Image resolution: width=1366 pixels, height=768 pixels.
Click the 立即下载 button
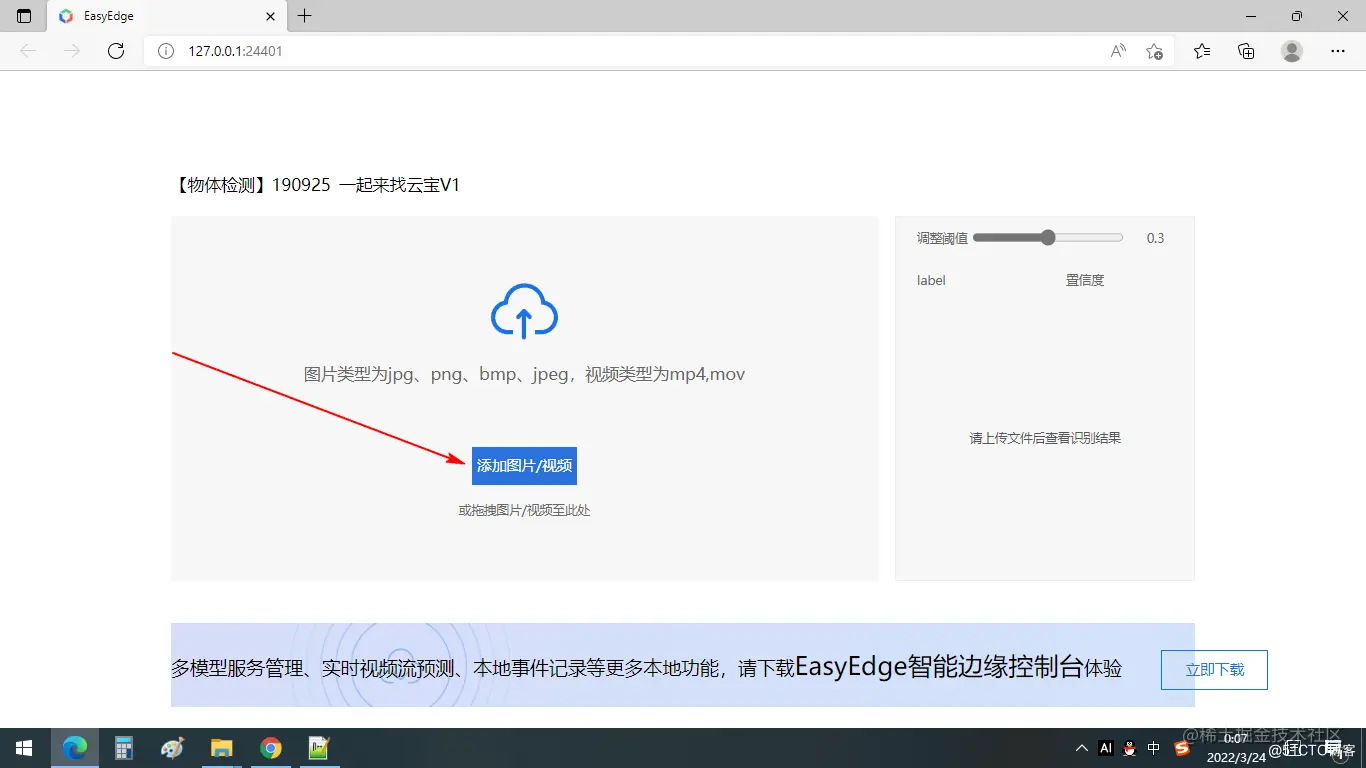pyautogui.click(x=1214, y=670)
